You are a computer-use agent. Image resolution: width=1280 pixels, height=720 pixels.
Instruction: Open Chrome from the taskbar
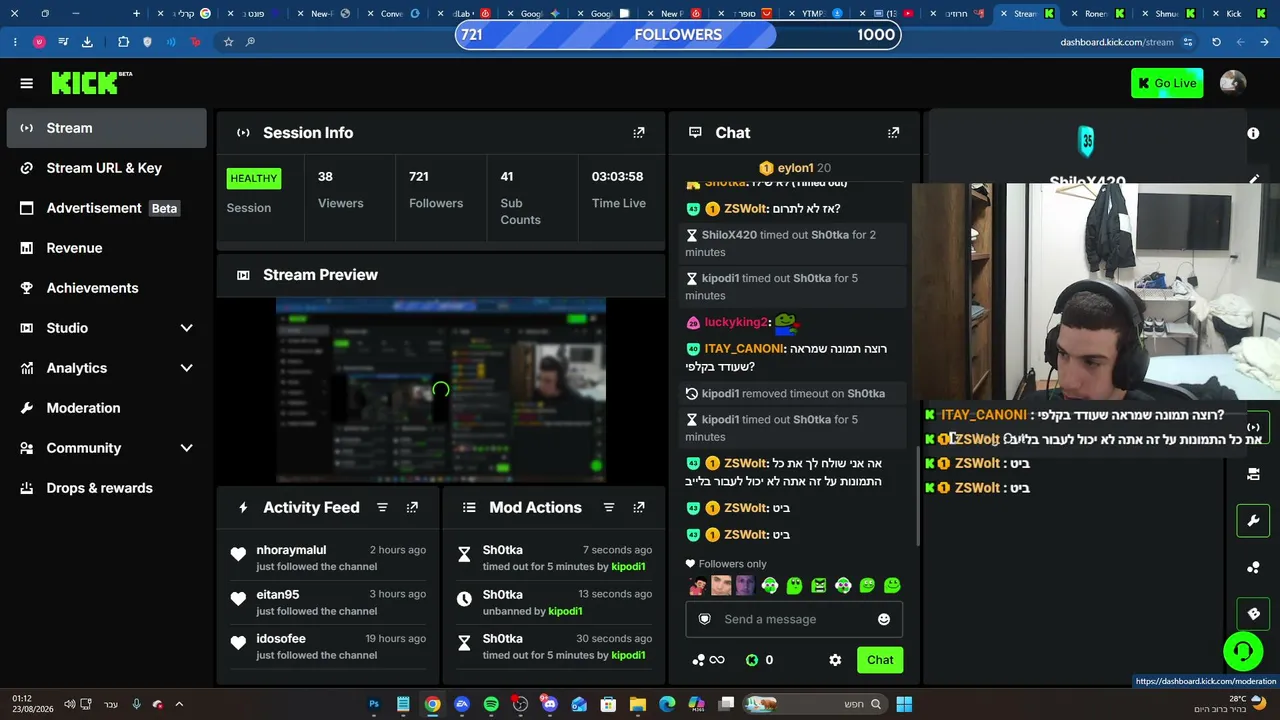point(432,704)
